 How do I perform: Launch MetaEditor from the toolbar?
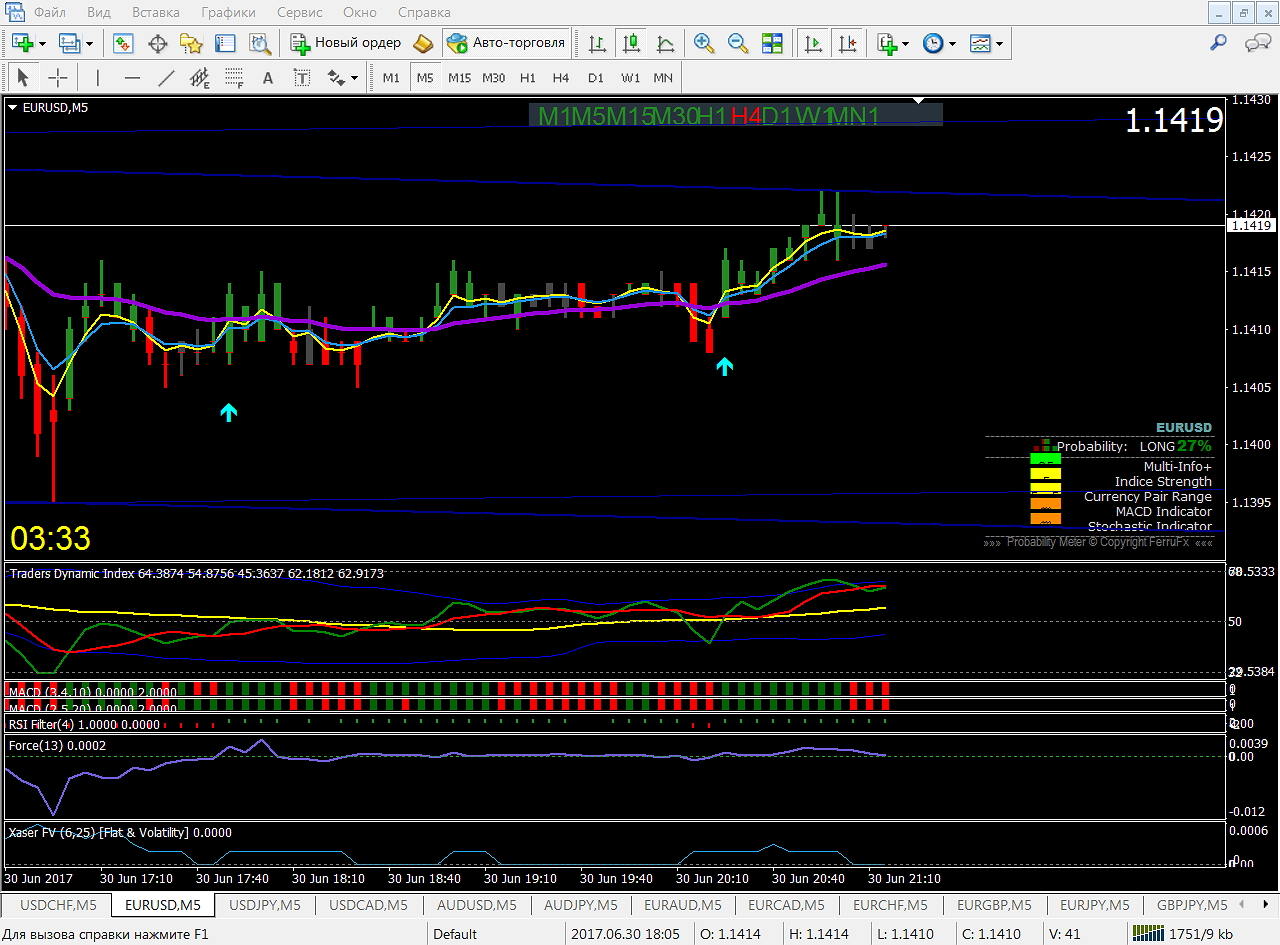pyautogui.click(x=423, y=43)
